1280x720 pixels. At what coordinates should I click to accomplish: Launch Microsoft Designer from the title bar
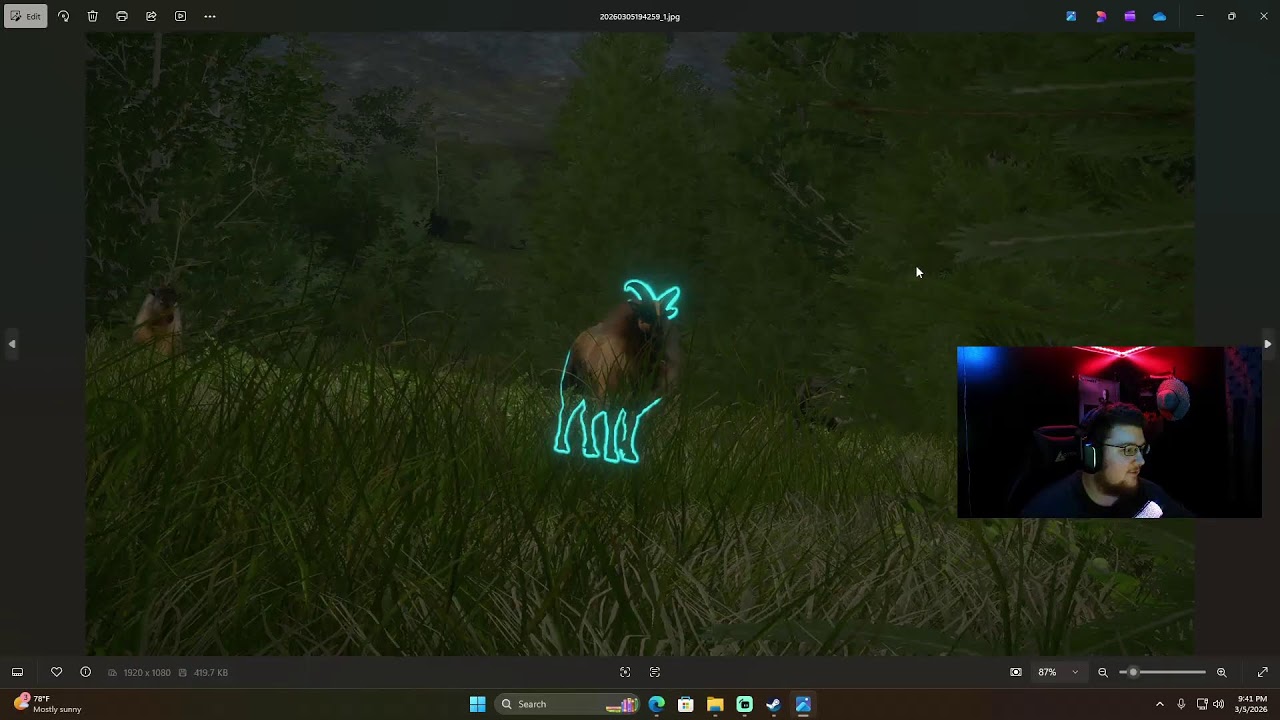(1101, 16)
